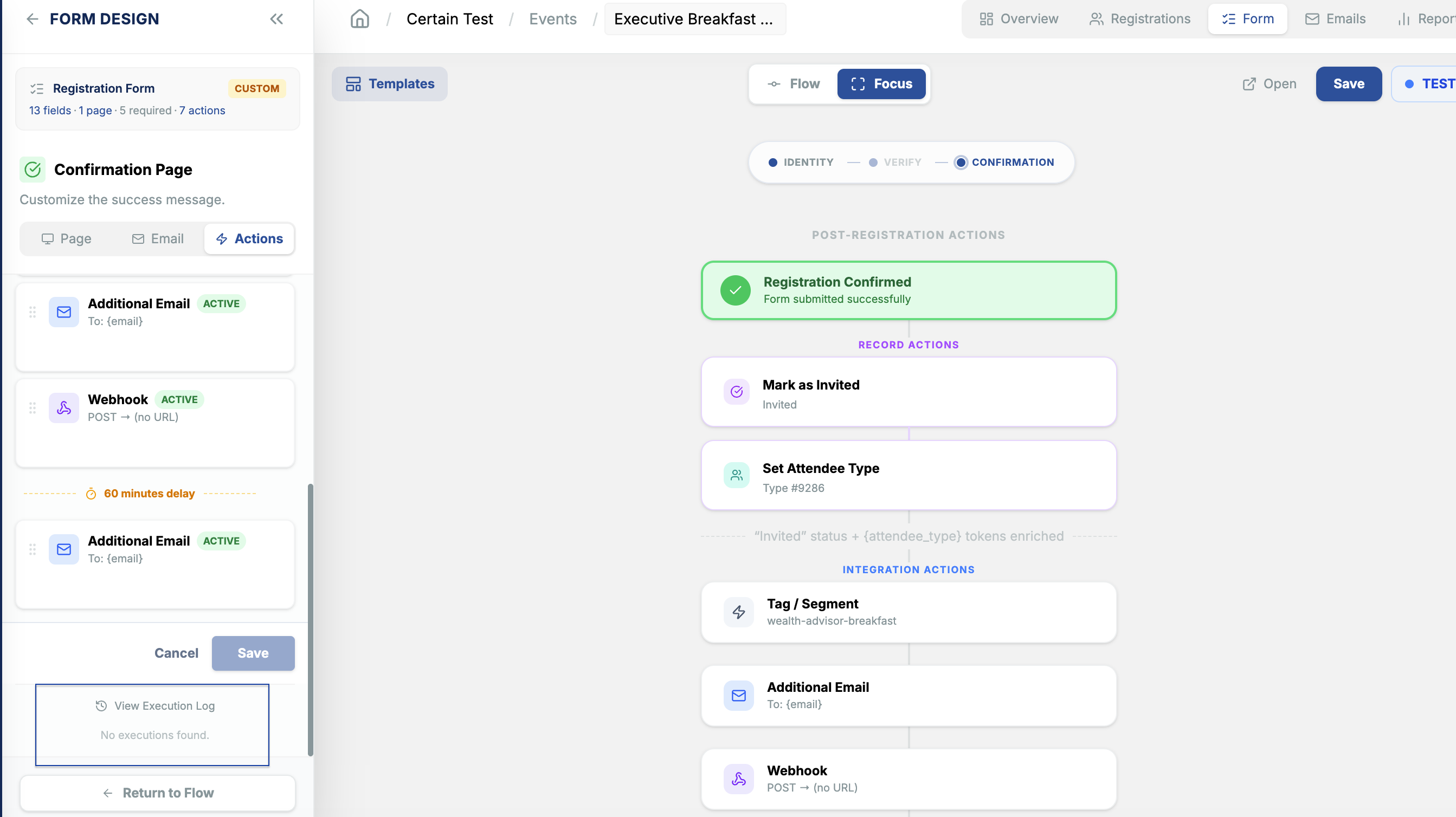Click the canvas Webhook node icon
Image resolution: width=1456 pixels, height=817 pixels.
coord(739,779)
